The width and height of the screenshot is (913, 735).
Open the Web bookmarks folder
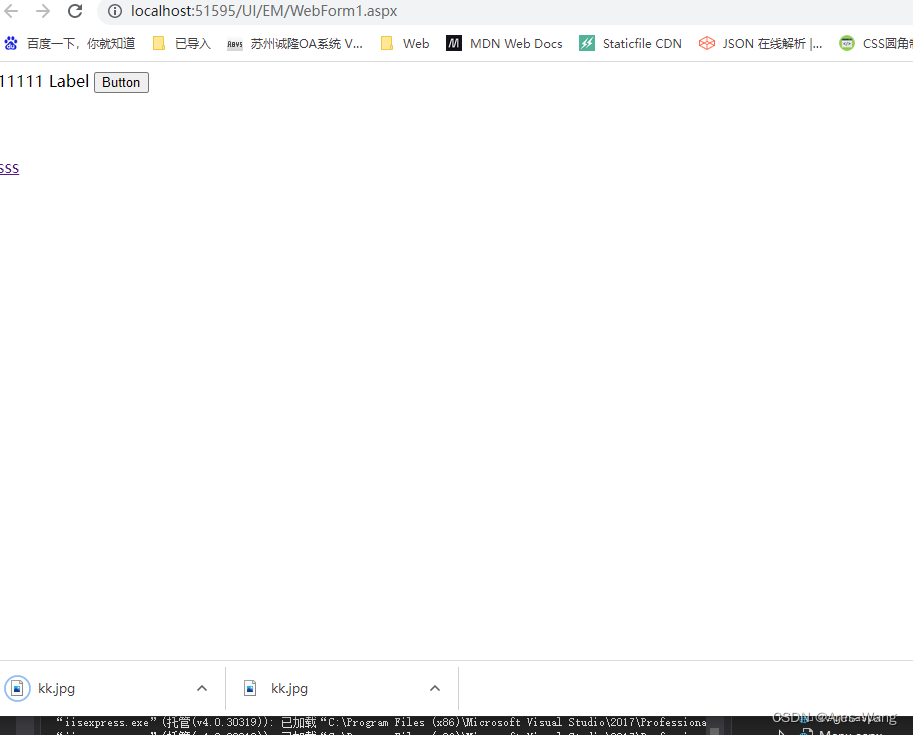click(x=404, y=43)
